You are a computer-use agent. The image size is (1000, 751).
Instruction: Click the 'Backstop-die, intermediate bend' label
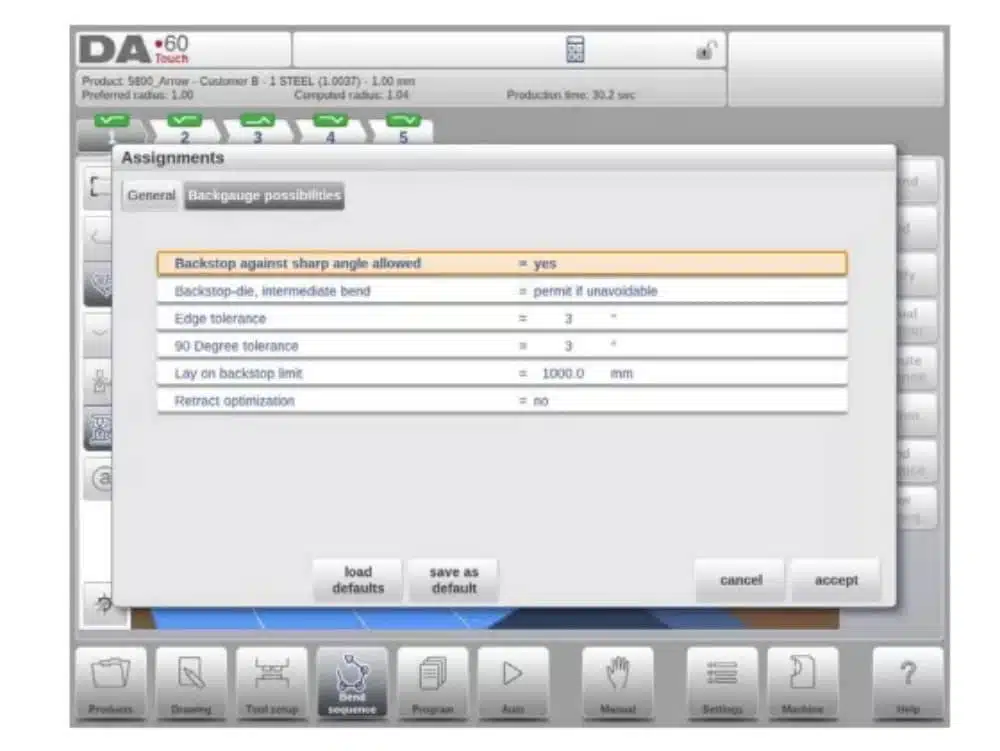coord(272,291)
